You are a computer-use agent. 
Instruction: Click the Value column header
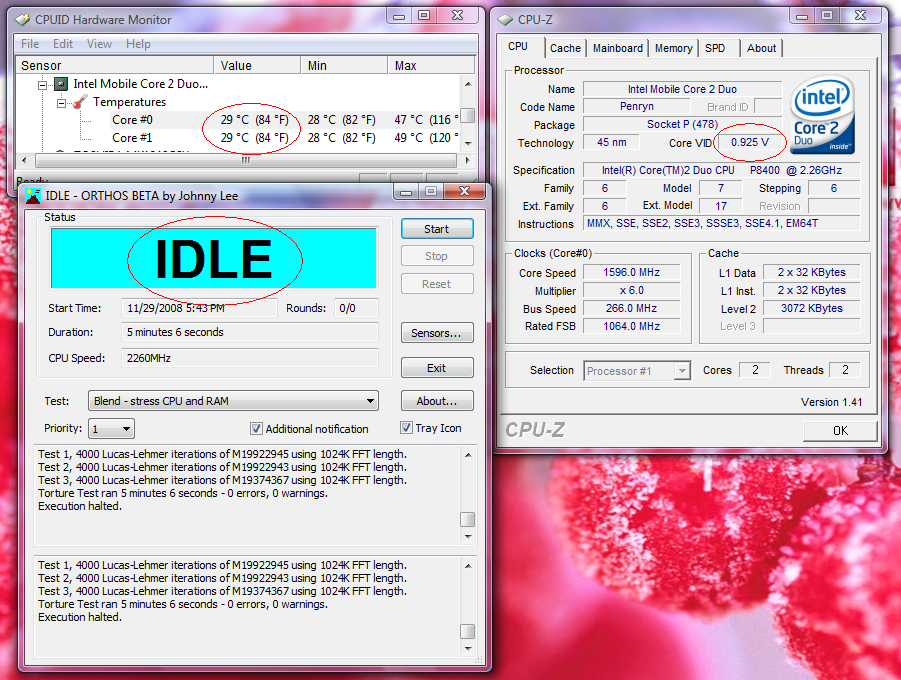coord(257,66)
